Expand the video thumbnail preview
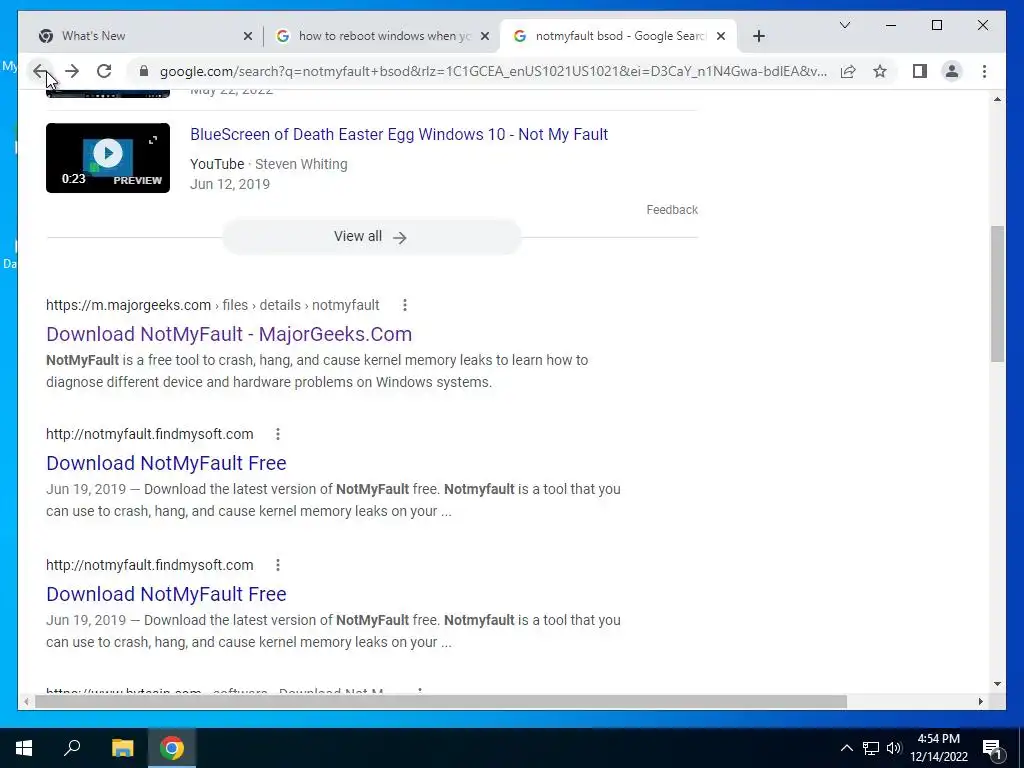 coord(153,140)
